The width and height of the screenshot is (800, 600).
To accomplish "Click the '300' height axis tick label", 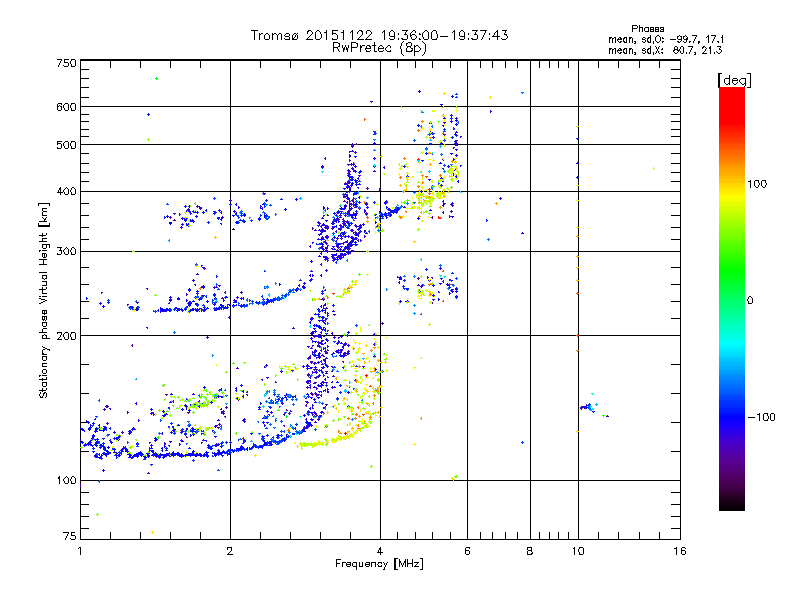I will (x=67, y=252).
